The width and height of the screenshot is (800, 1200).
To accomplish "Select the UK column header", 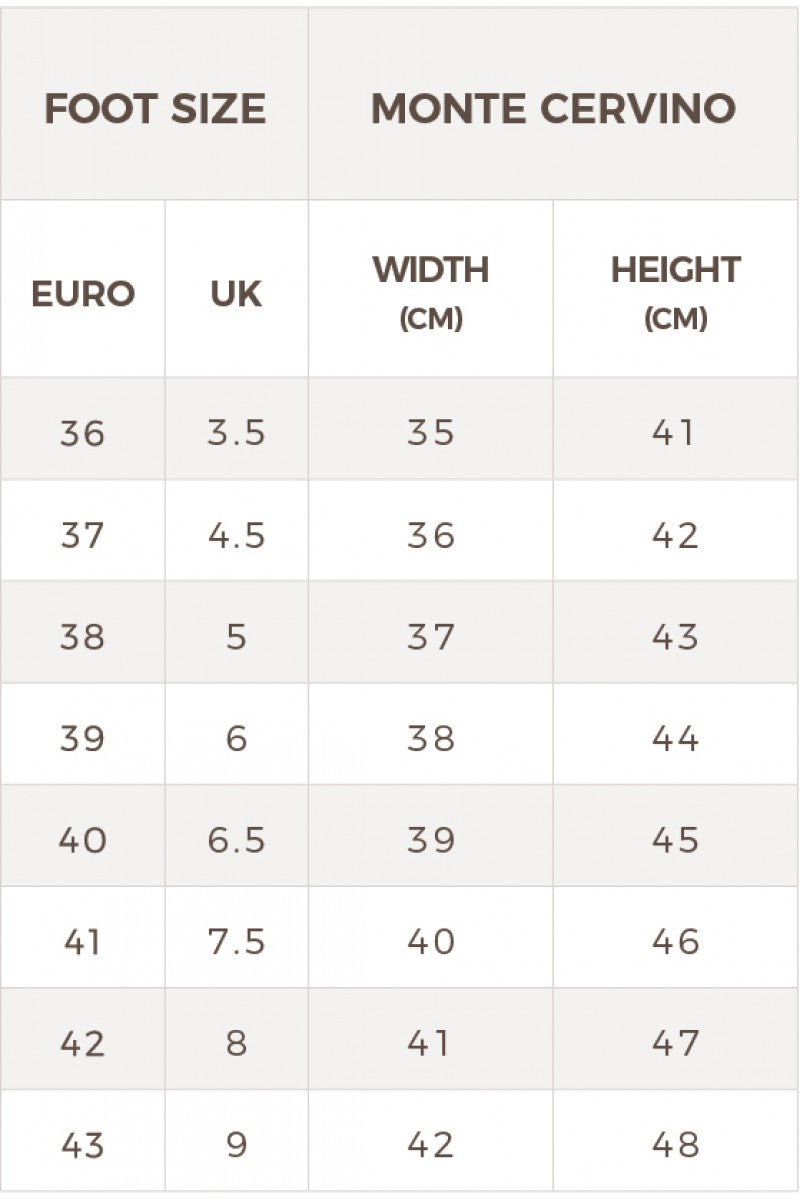I will tap(236, 294).
